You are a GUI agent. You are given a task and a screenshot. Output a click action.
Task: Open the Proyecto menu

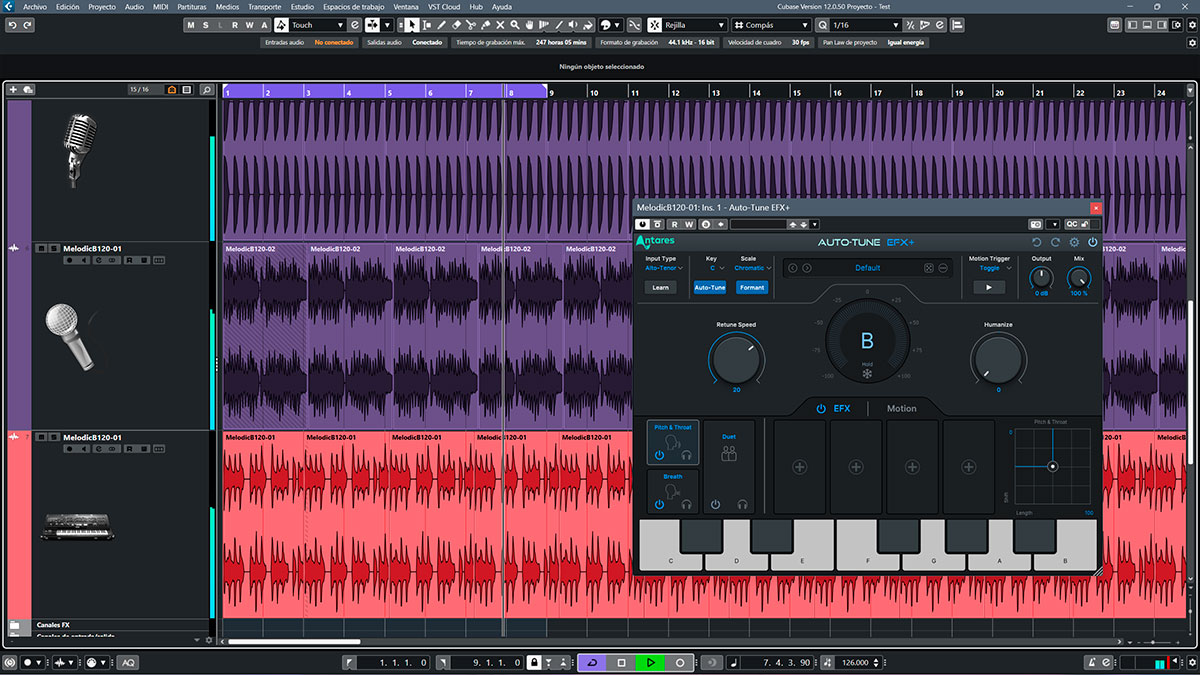click(x=102, y=6)
